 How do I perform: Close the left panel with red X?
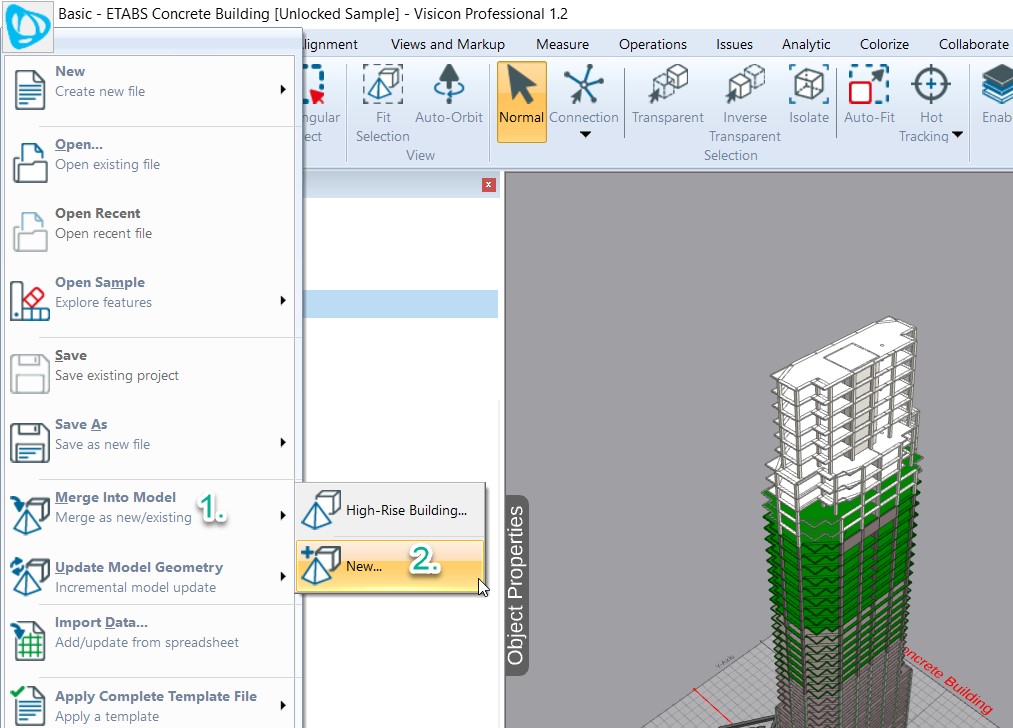pos(488,185)
